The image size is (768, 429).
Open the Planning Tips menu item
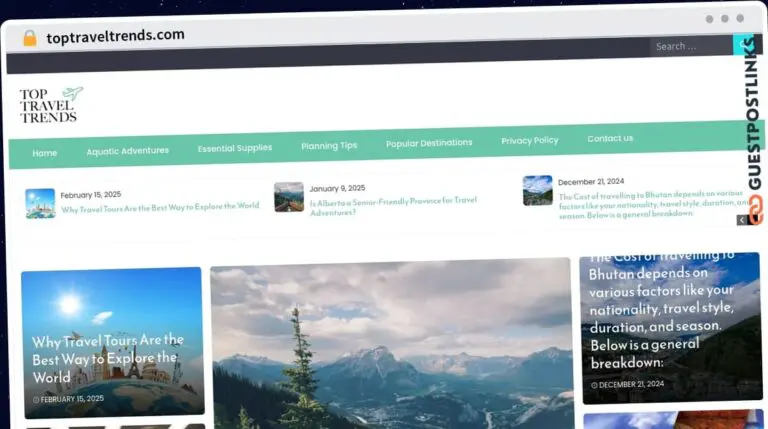point(329,145)
